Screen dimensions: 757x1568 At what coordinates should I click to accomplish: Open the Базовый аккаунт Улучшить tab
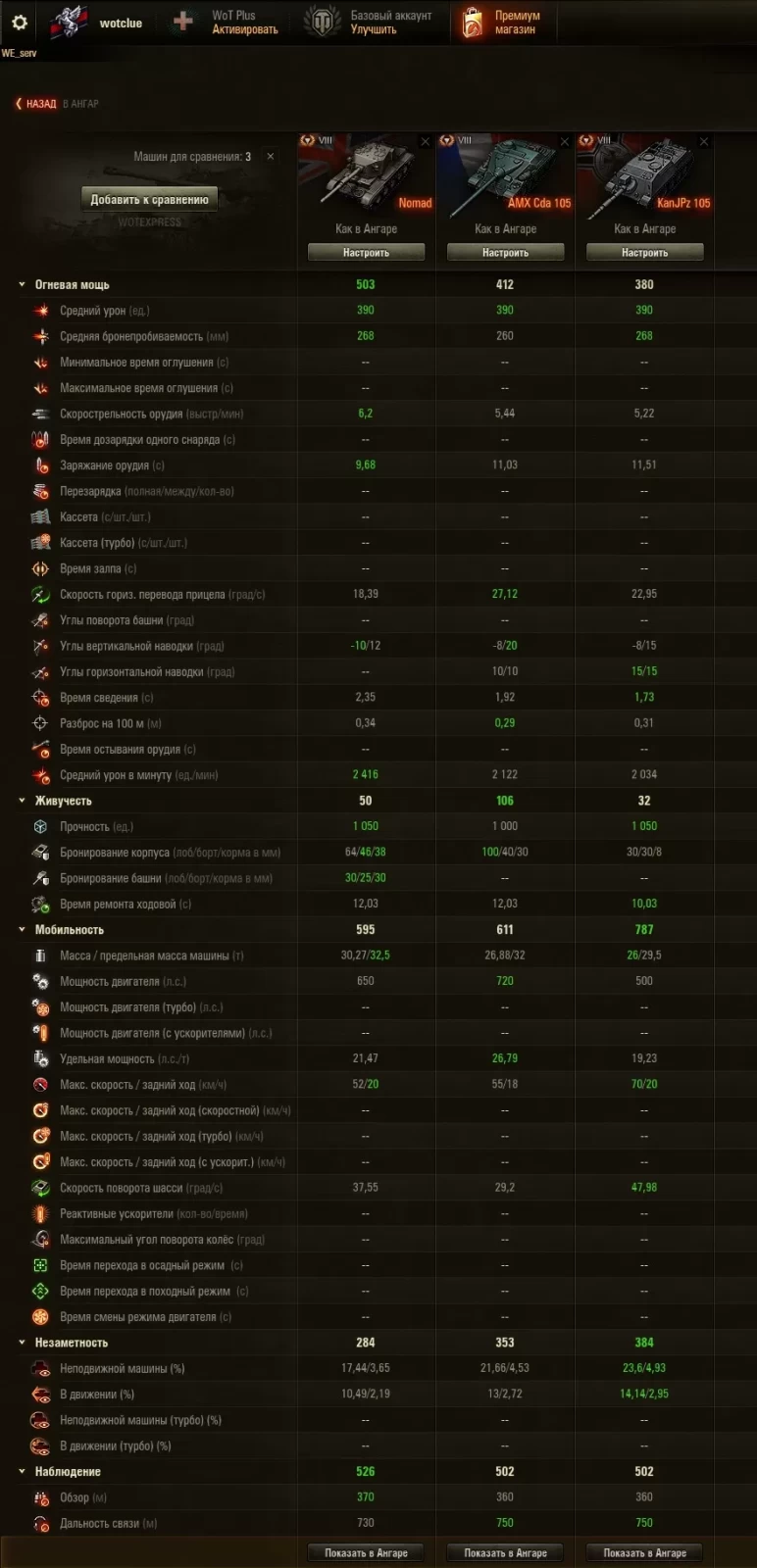(368, 23)
